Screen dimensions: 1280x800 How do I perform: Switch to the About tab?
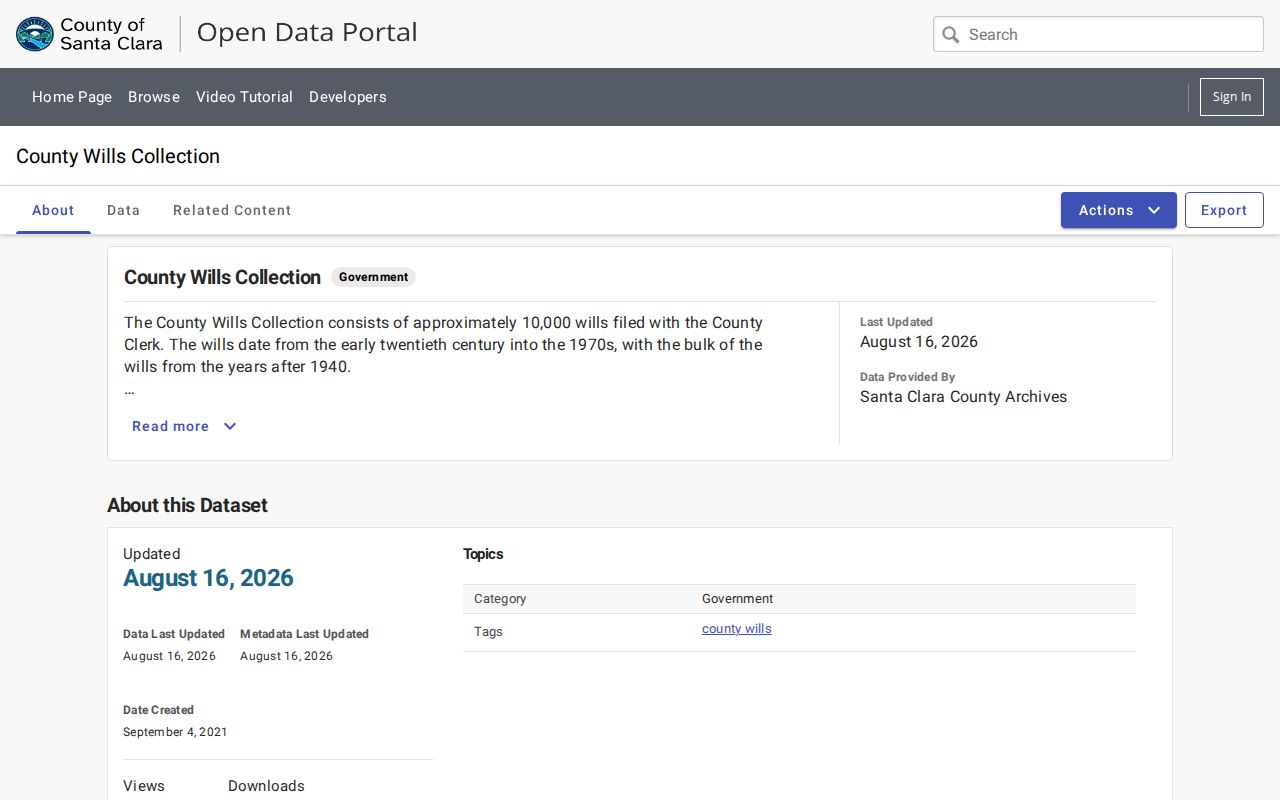coord(53,210)
